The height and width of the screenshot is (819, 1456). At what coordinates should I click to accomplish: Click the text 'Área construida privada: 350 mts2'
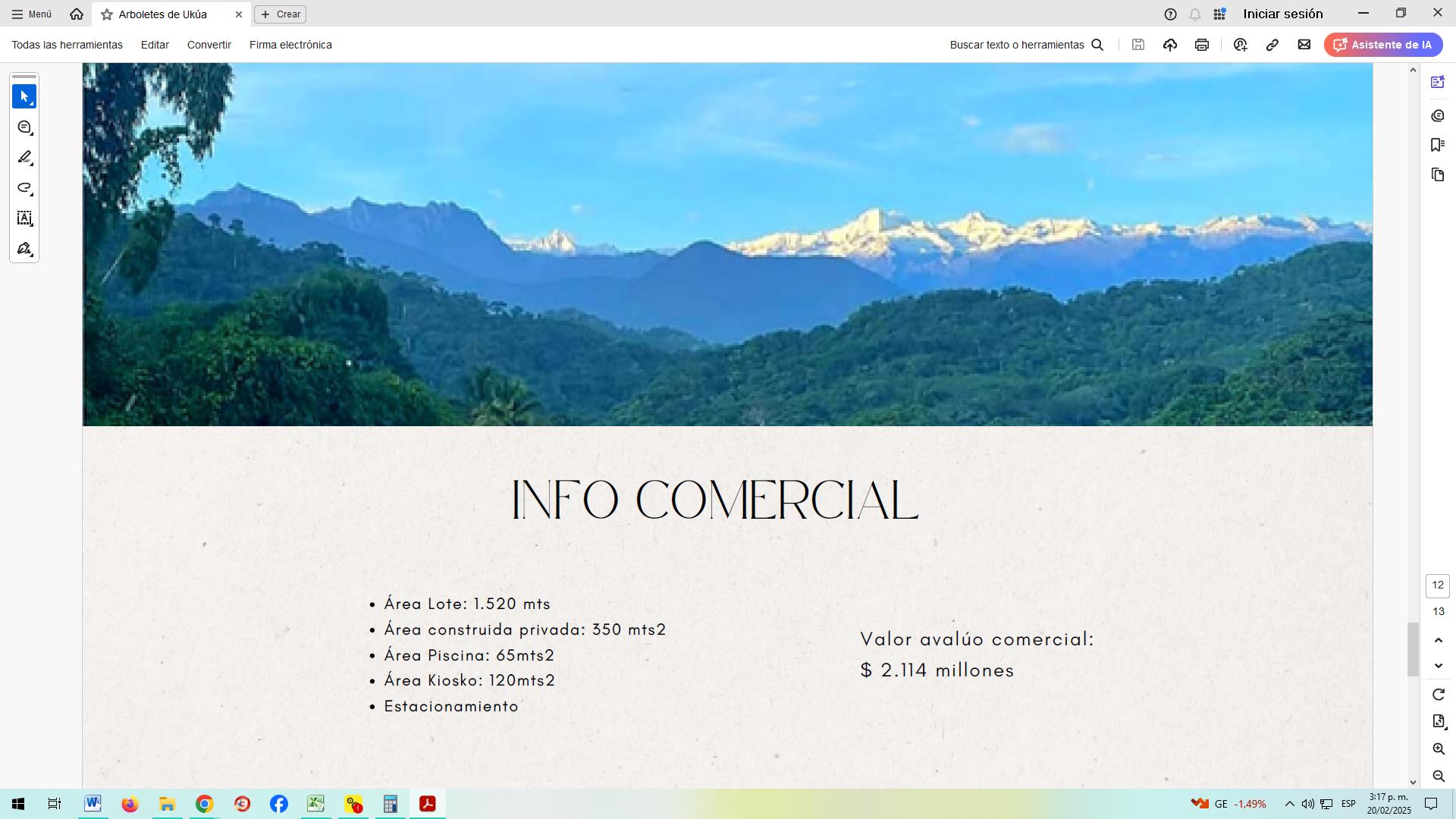(x=525, y=629)
